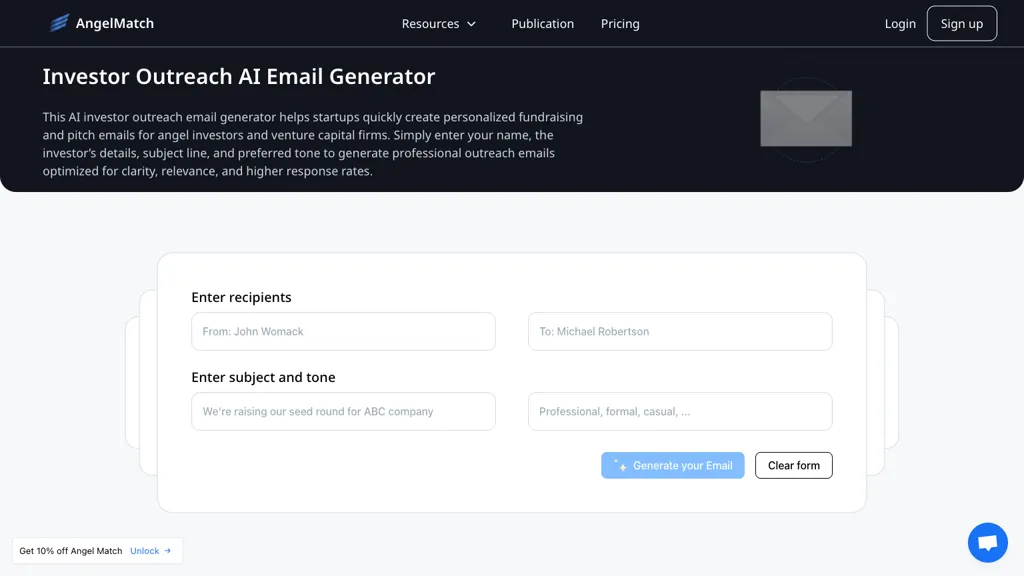Image resolution: width=1024 pixels, height=576 pixels.
Task: Open the Publication page
Action: [542, 24]
